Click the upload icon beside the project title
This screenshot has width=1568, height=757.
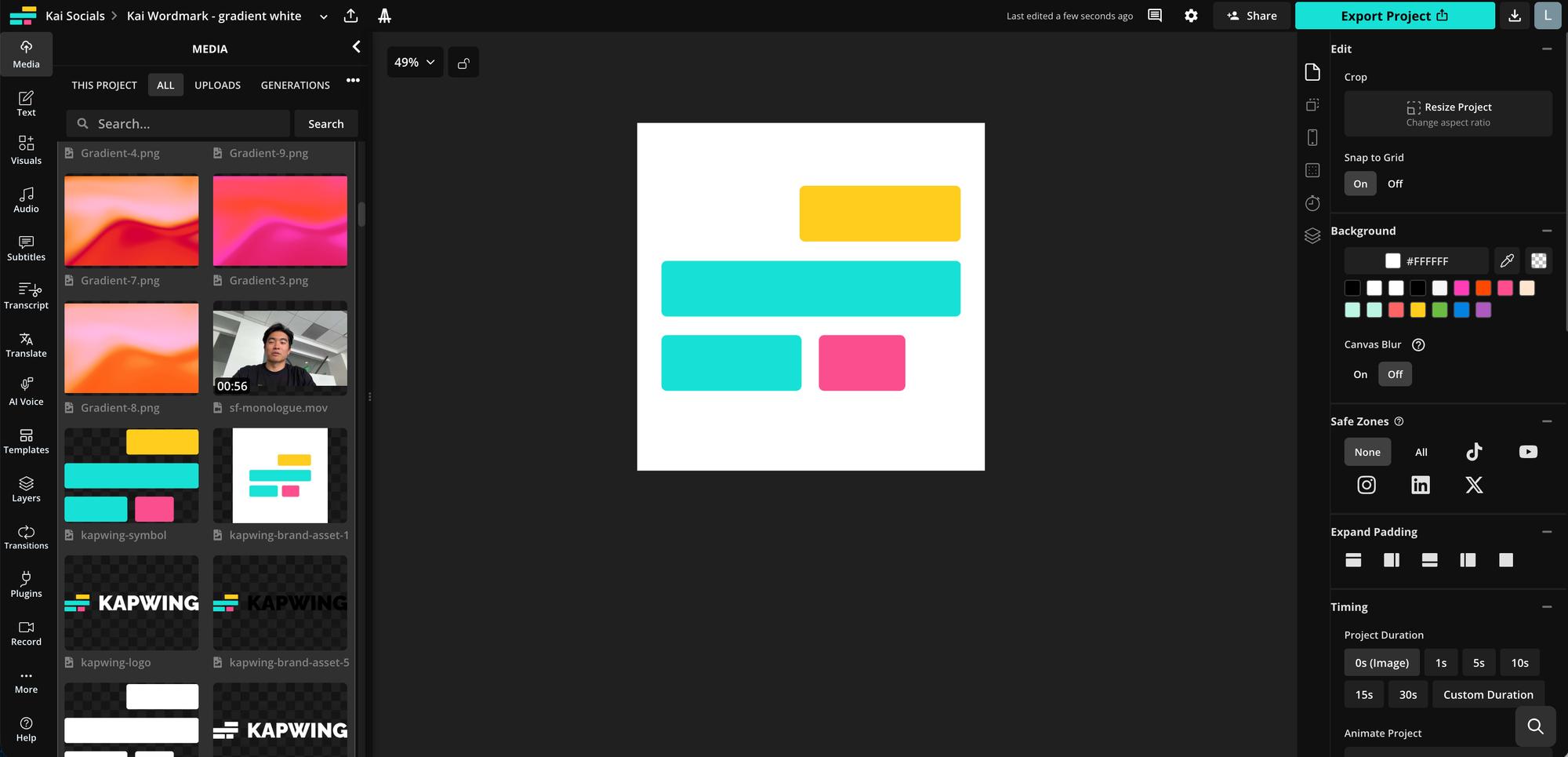click(x=351, y=16)
